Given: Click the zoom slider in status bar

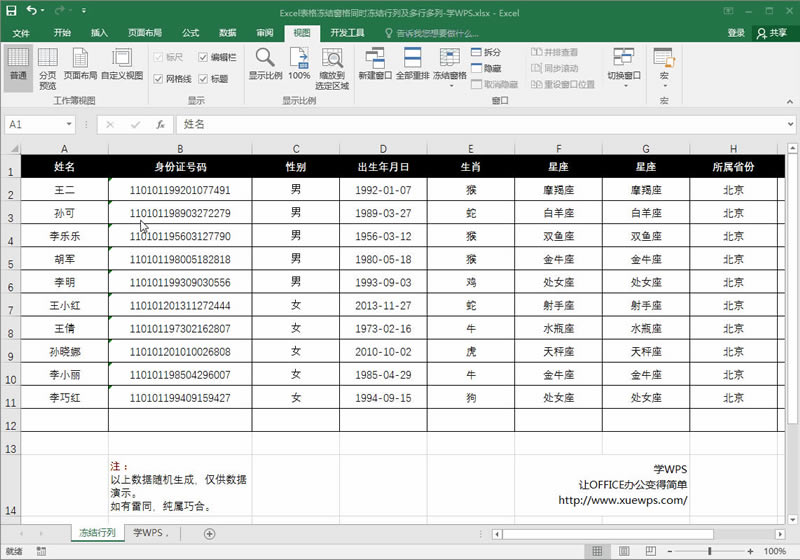Looking at the screenshot, I should [710, 551].
